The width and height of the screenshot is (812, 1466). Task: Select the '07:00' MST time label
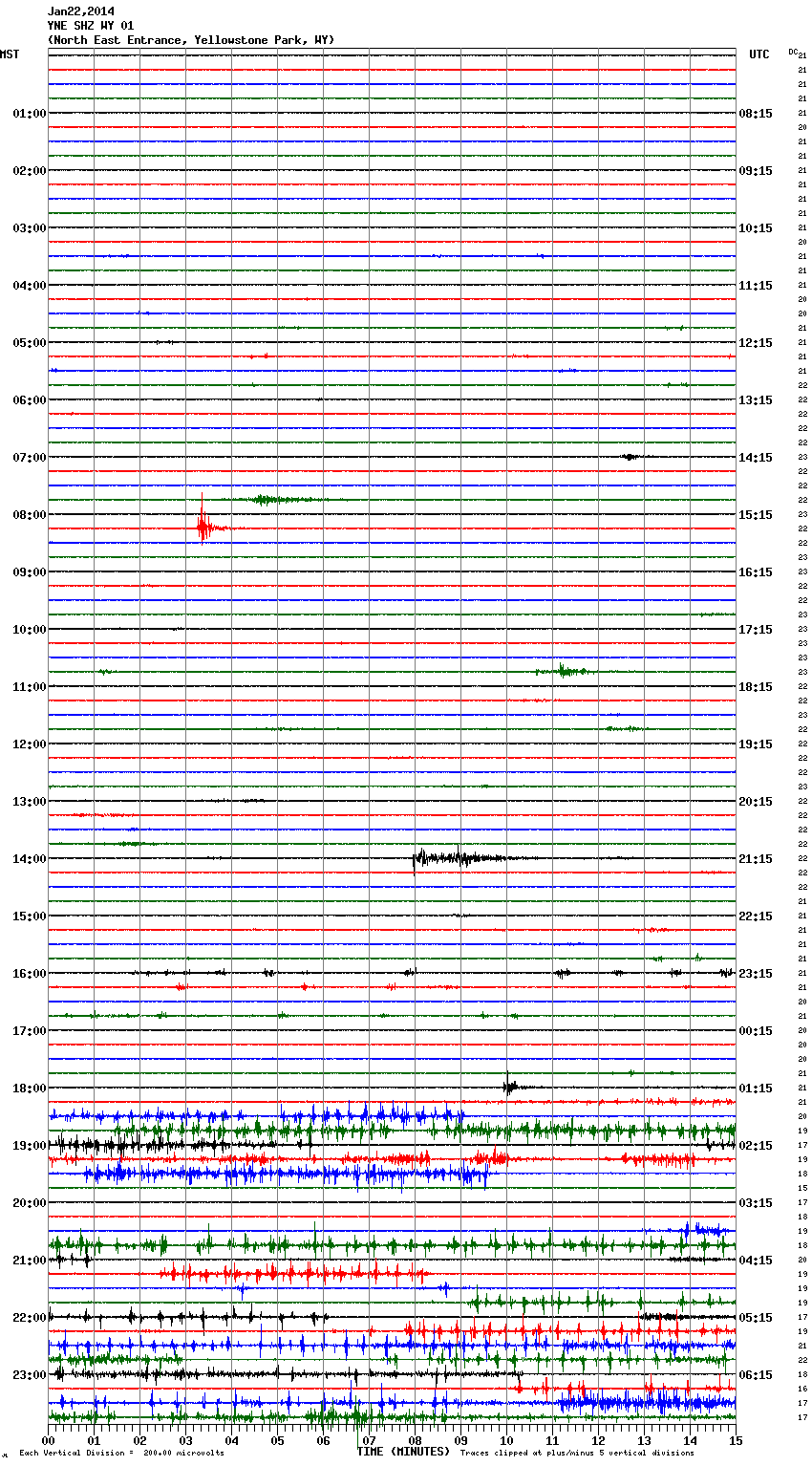[x=30, y=458]
